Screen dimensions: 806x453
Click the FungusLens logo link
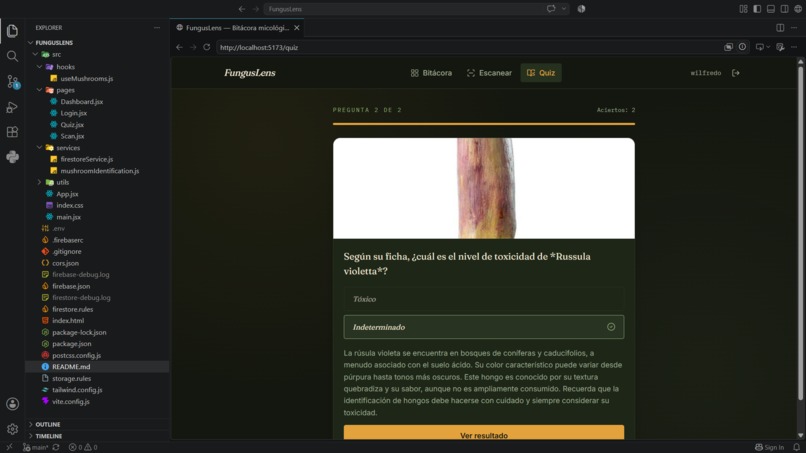(250, 73)
